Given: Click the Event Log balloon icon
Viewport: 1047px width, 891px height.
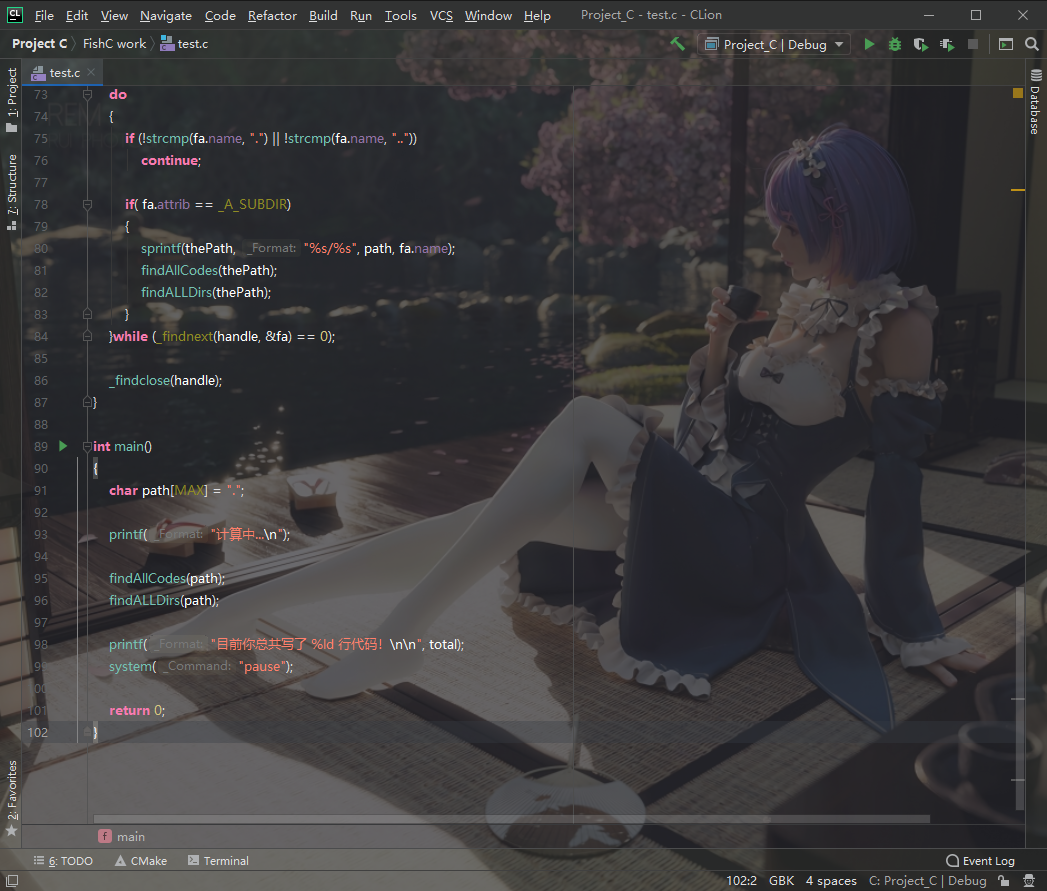Looking at the screenshot, I should 953,861.
